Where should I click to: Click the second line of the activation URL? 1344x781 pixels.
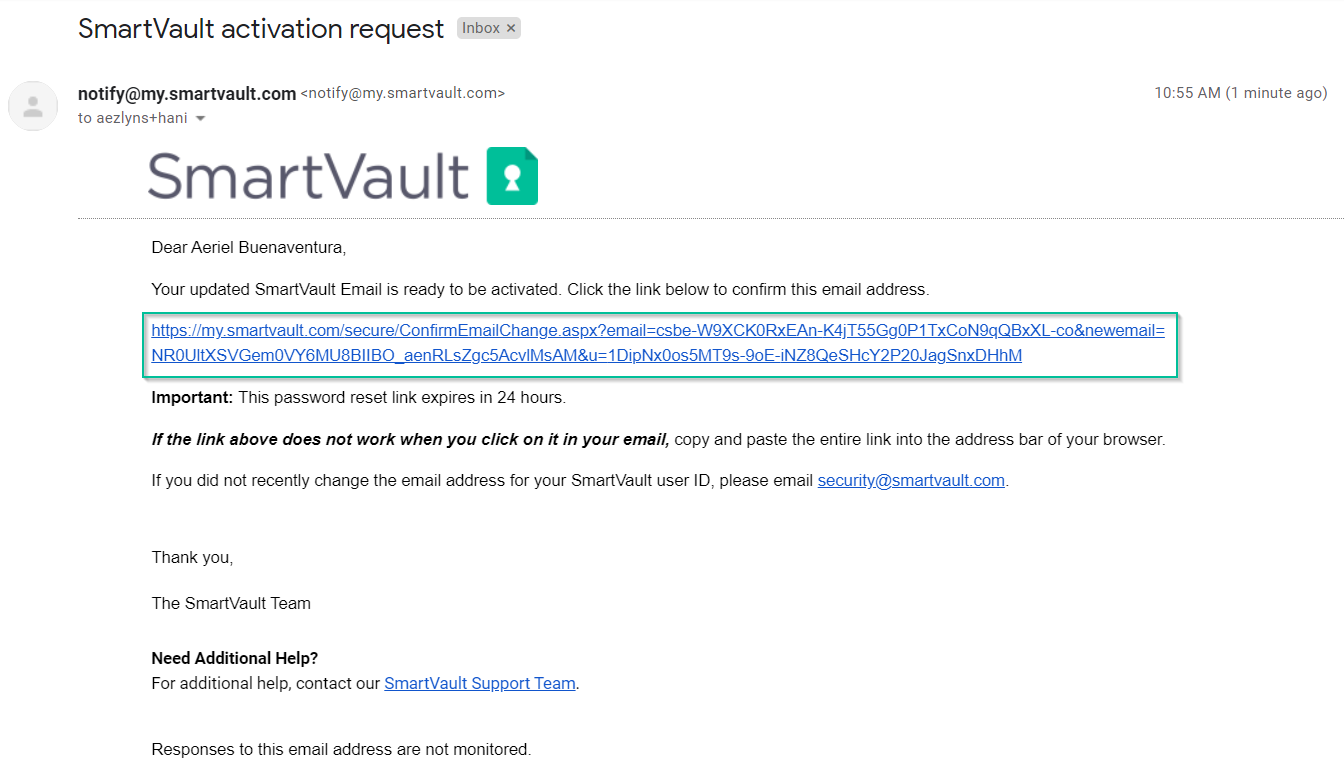[x=587, y=355]
